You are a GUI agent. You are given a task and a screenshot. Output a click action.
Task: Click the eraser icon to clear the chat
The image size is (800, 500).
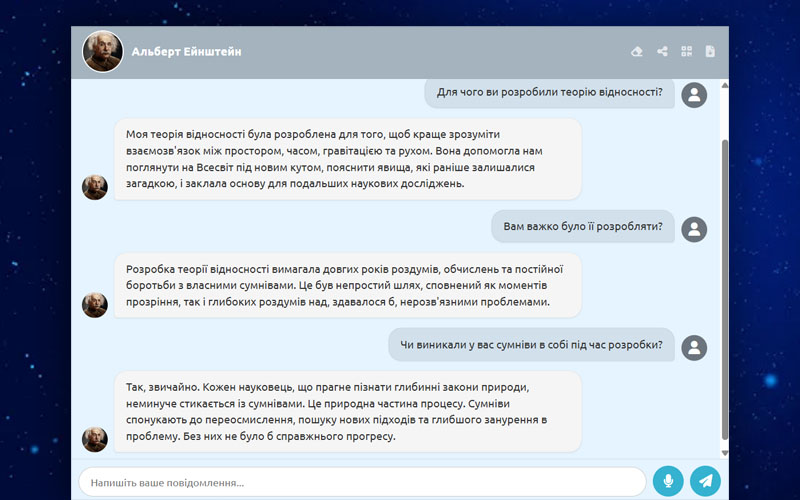click(x=636, y=52)
